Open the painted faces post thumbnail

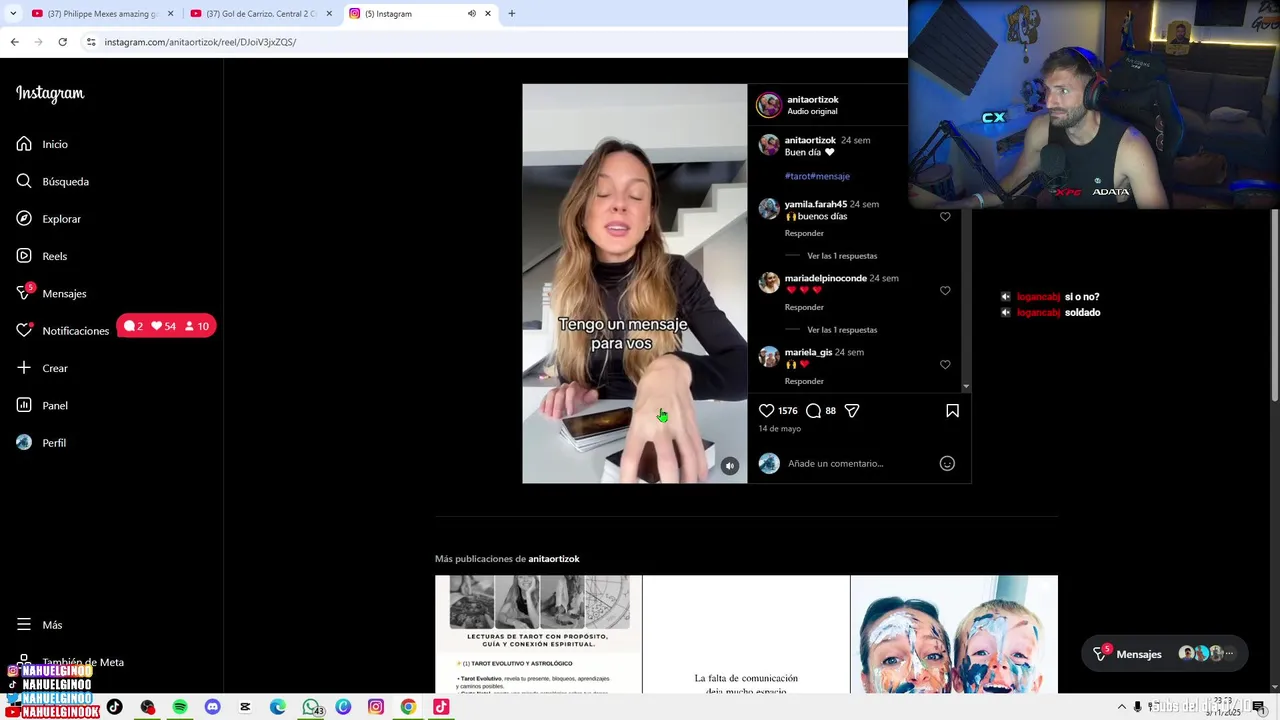tap(954, 634)
